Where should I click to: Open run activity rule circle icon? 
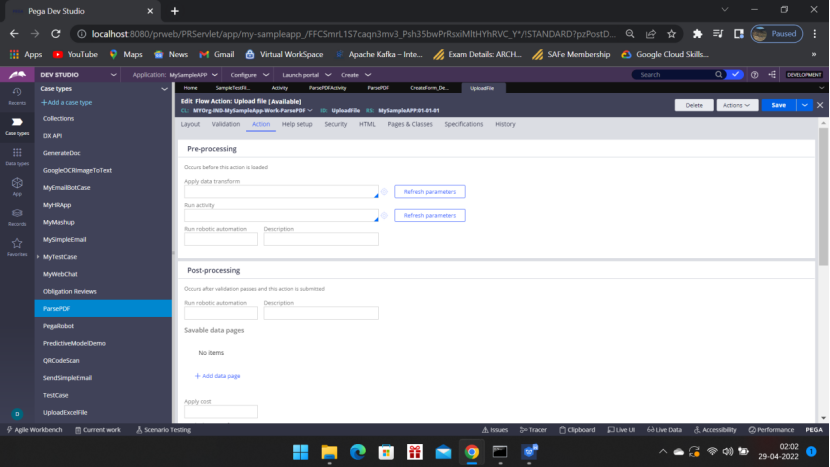point(384,215)
